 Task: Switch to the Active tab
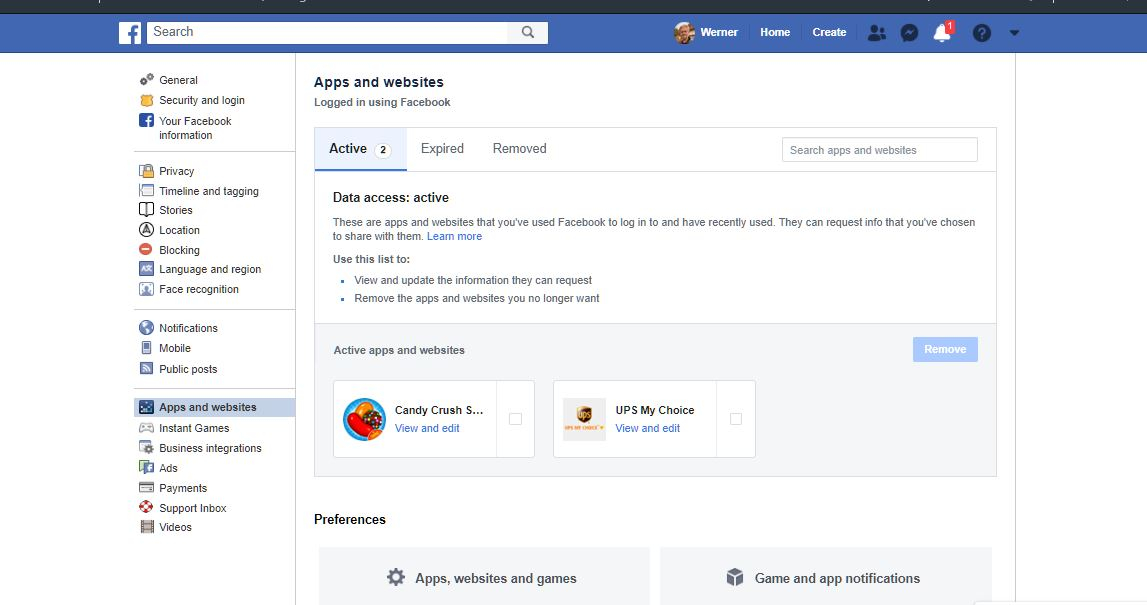(x=361, y=149)
